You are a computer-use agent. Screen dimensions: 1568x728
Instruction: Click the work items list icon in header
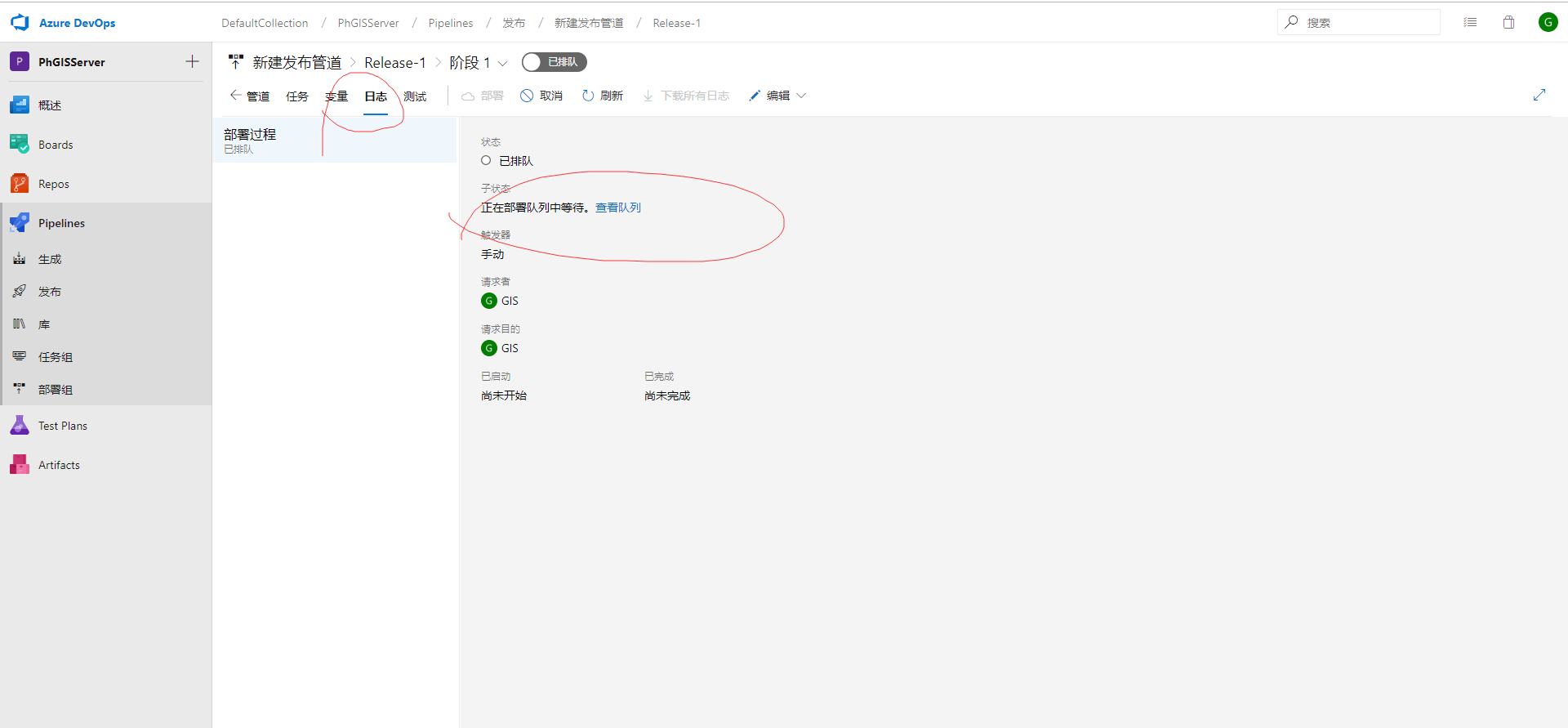(x=1470, y=23)
